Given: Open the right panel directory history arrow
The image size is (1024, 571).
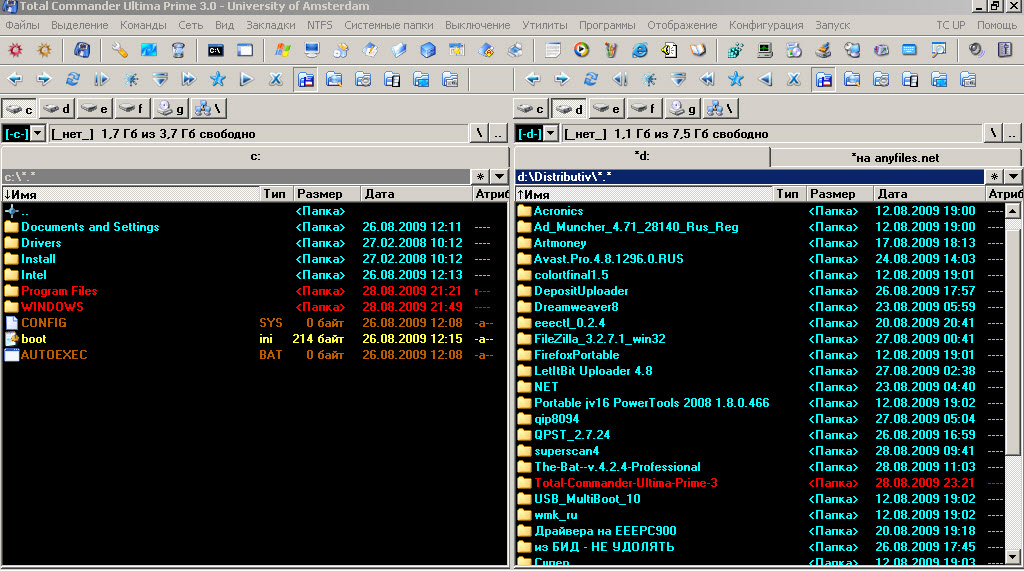Looking at the screenshot, I should click(x=1013, y=176).
